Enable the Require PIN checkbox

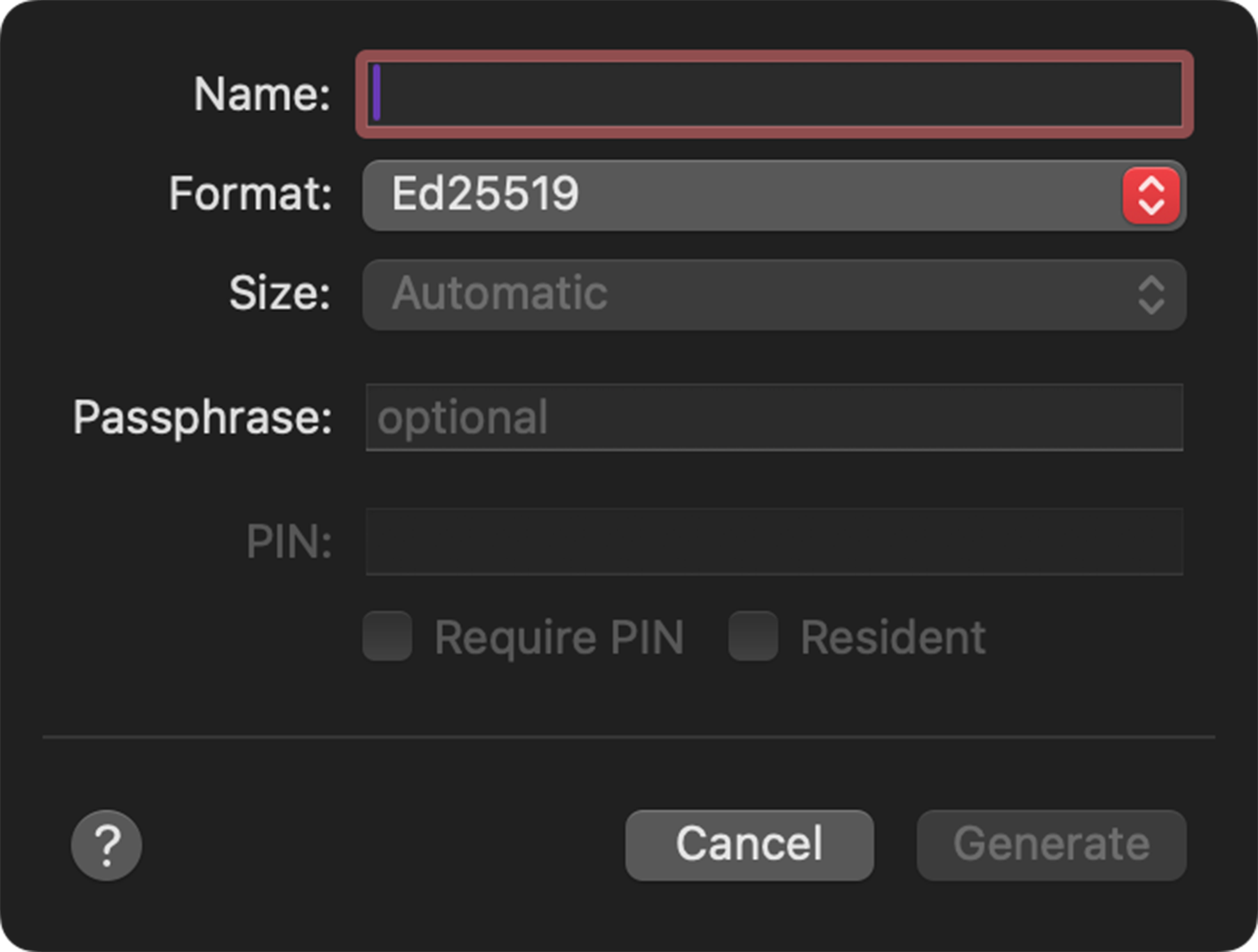tap(386, 637)
